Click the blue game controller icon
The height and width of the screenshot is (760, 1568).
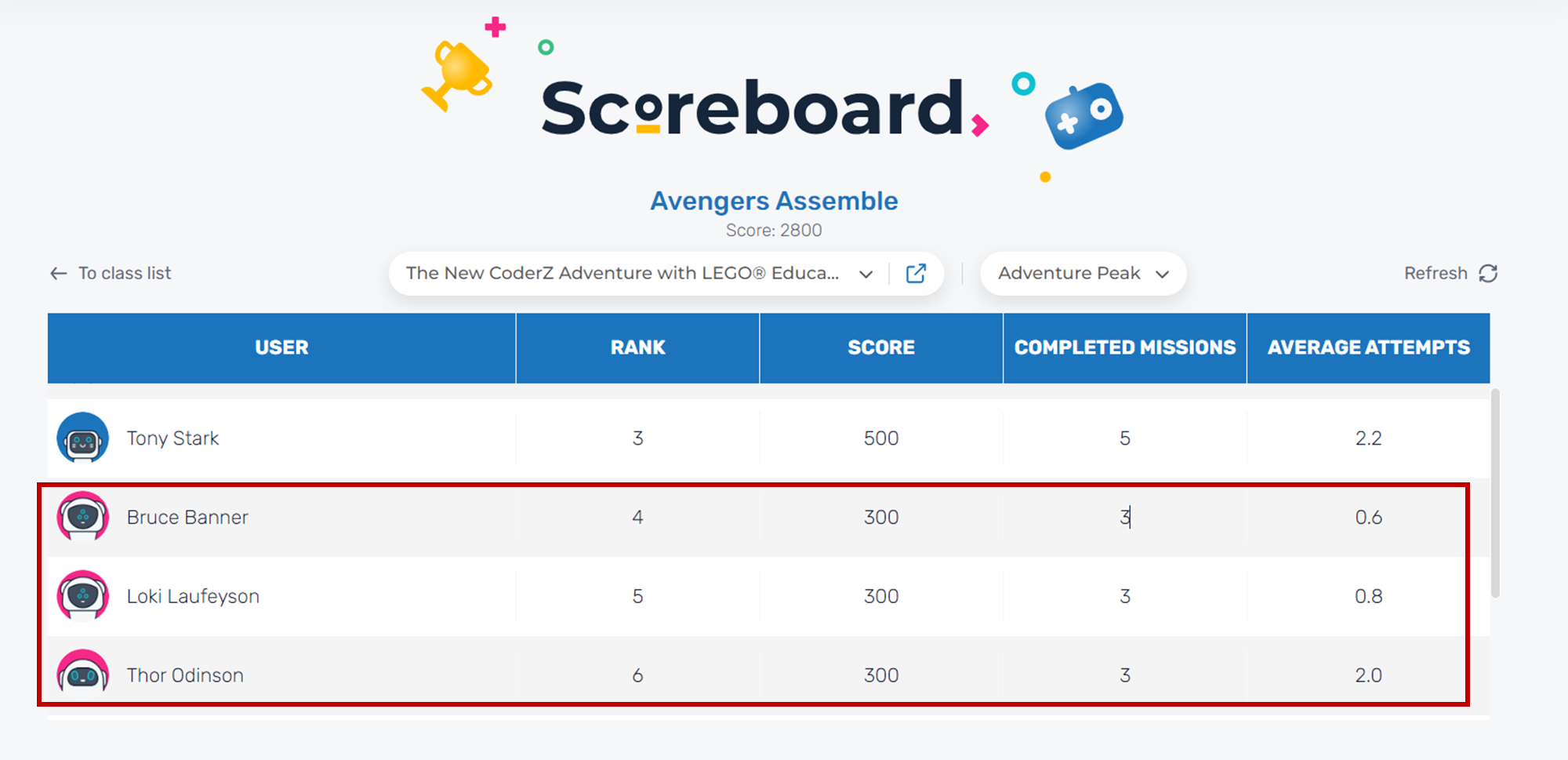coord(1084,116)
